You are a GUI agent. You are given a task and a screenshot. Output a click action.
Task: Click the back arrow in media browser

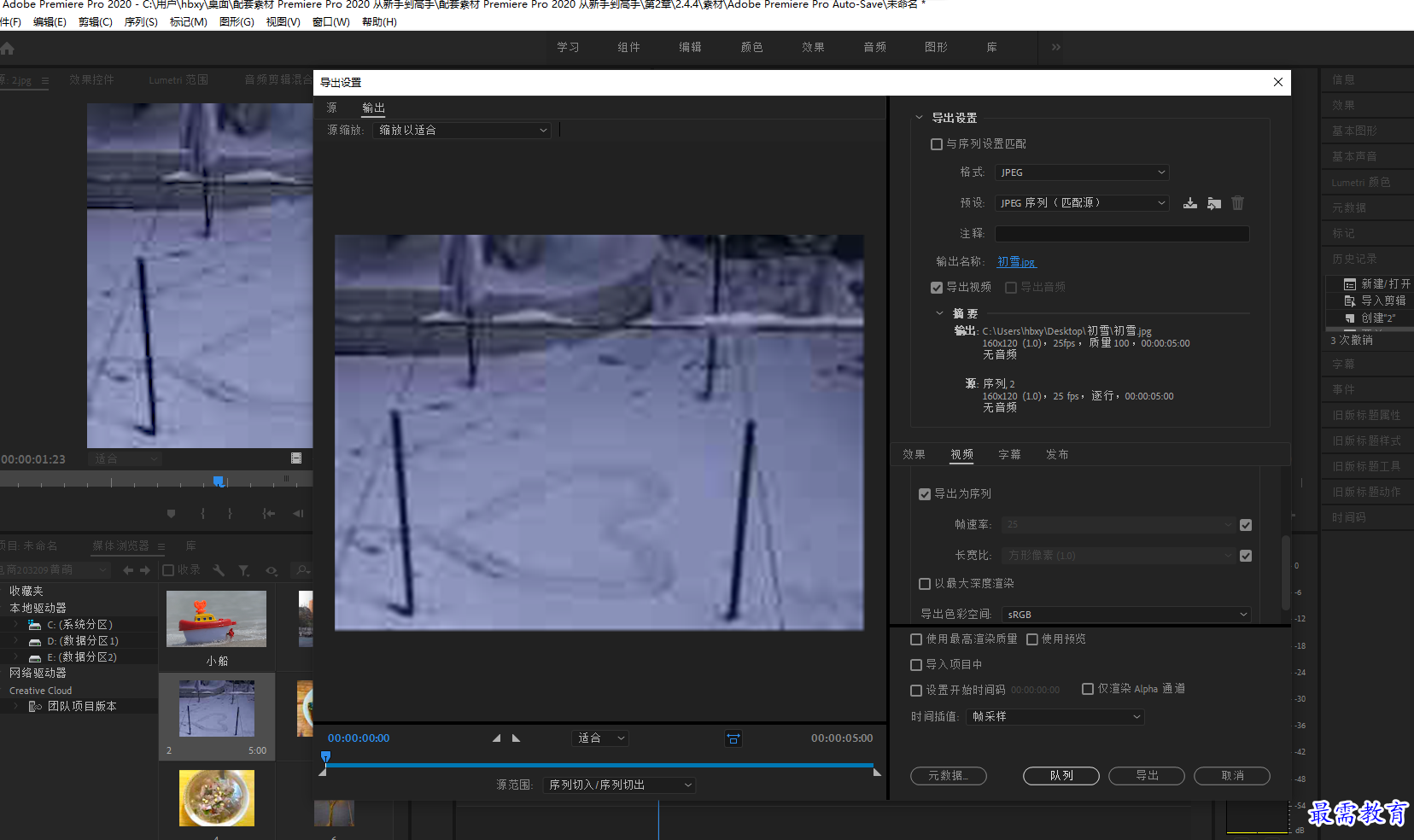[128, 570]
